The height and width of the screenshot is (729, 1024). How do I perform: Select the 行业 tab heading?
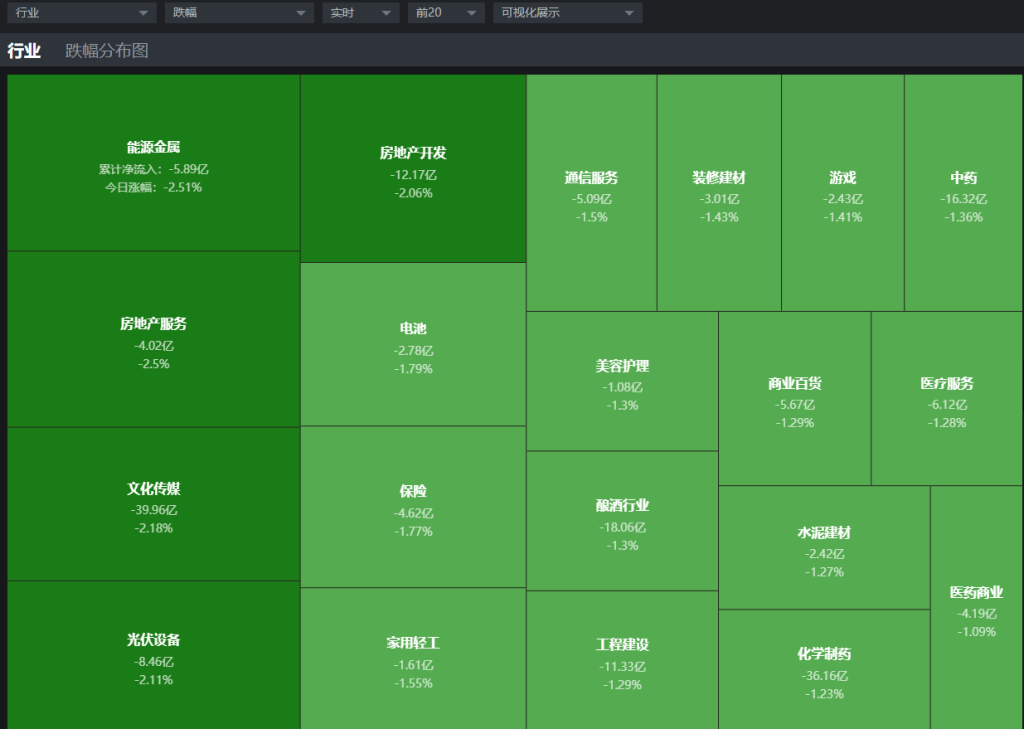(x=24, y=51)
